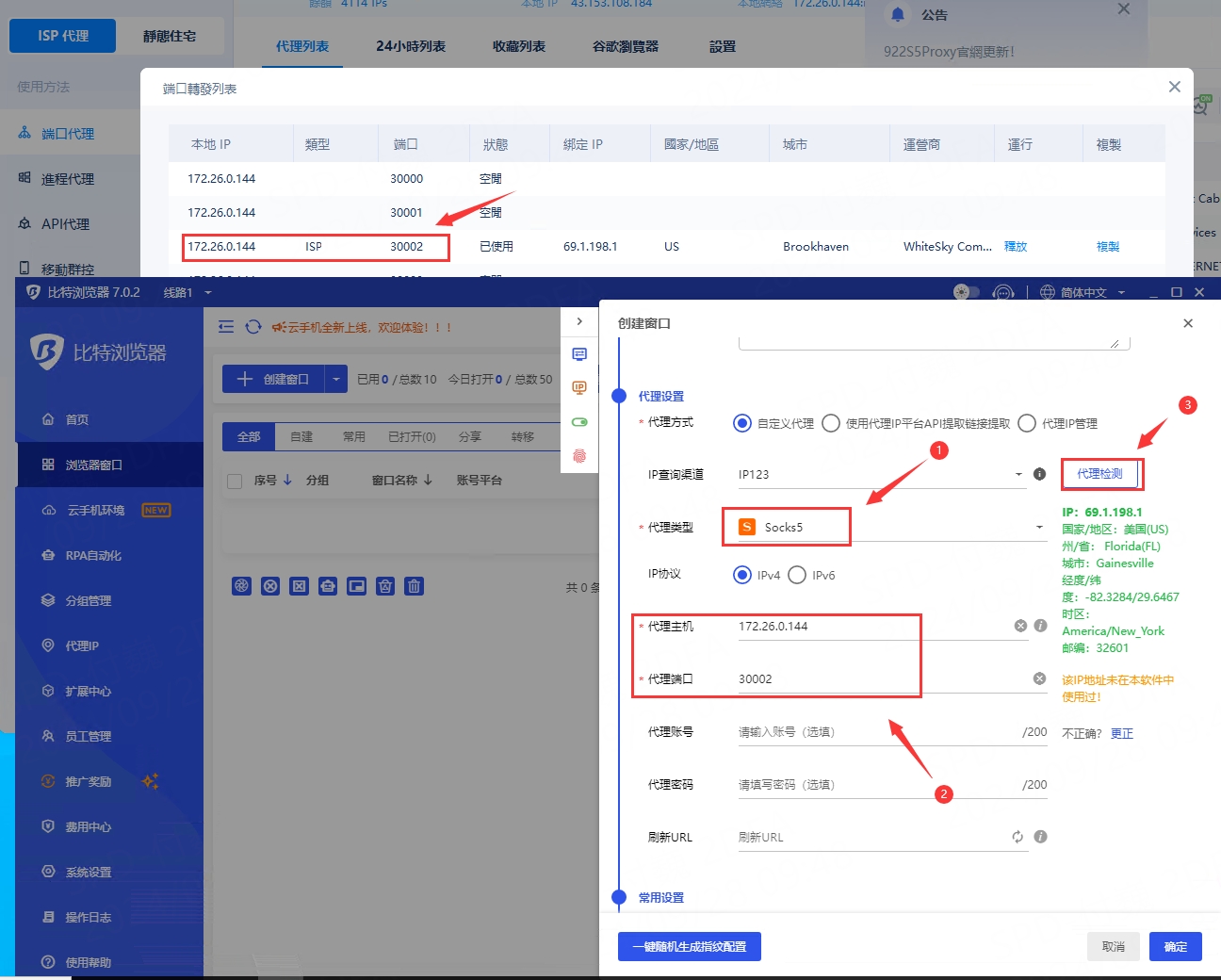Clear the 代理主机 field with its X icon
This screenshot has width=1221, height=980.
(x=1020, y=626)
